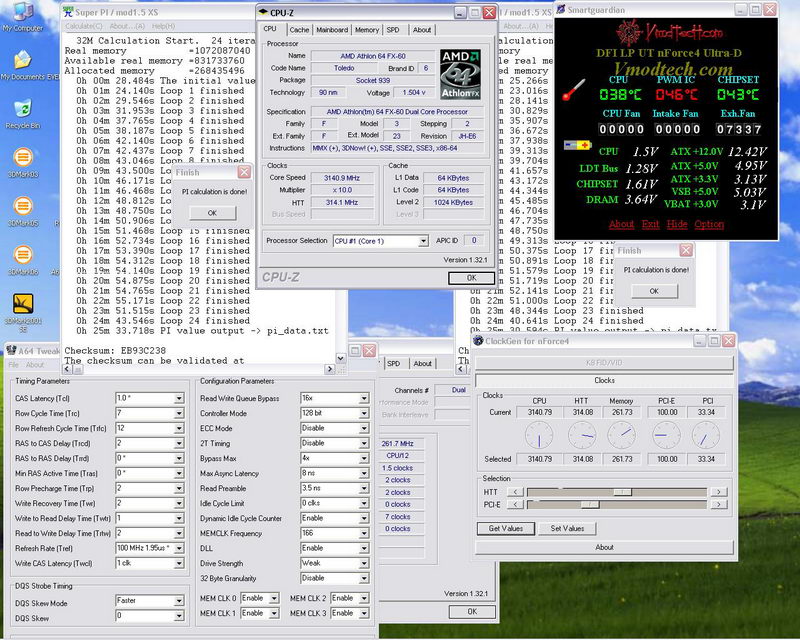Launch the 3DMark03 desktop shortcut
The width and height of the screenshot is (800, 640).
(x=22, y=158)
